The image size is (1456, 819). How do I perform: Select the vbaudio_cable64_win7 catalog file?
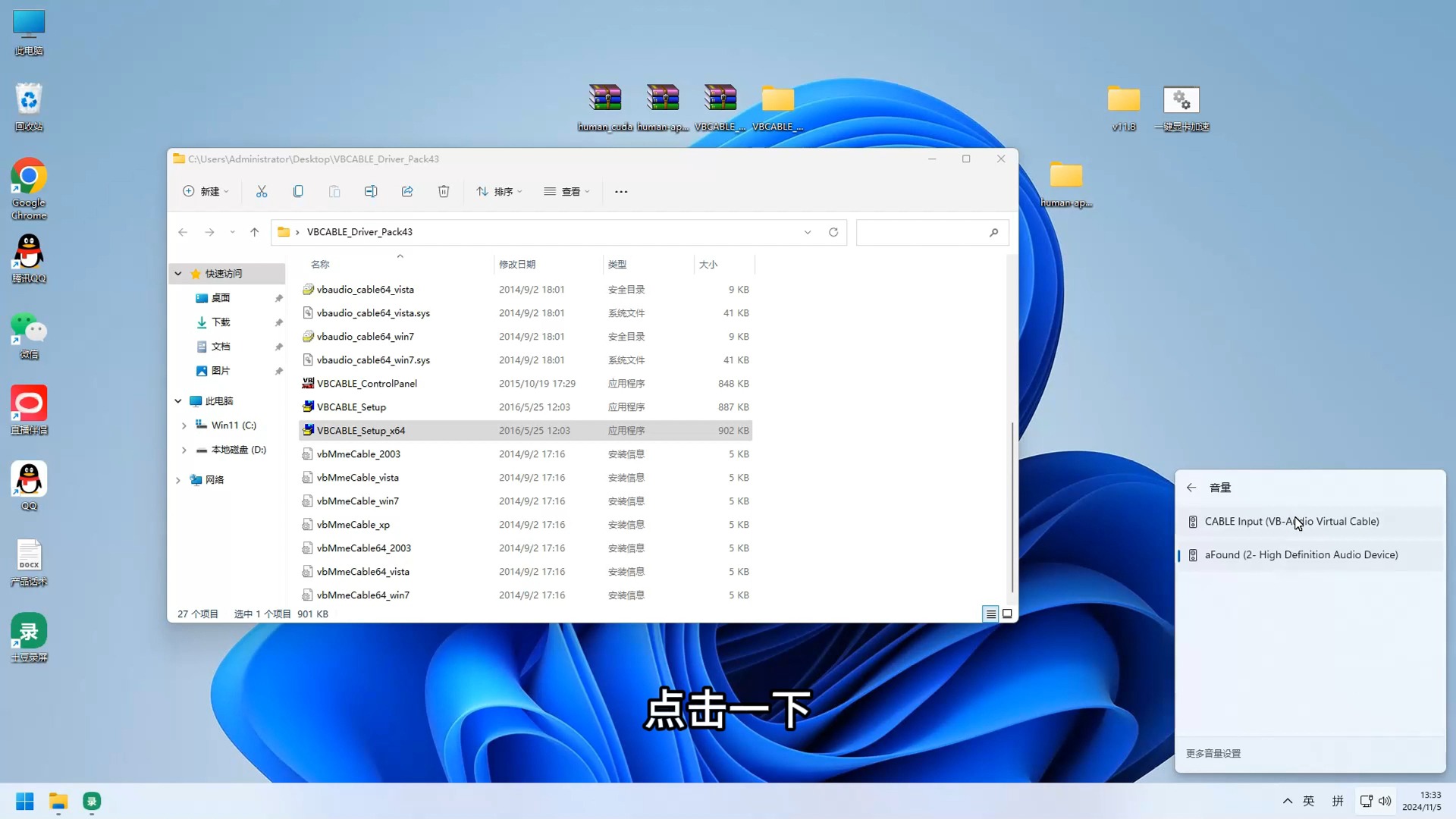(x=526, y=337)
